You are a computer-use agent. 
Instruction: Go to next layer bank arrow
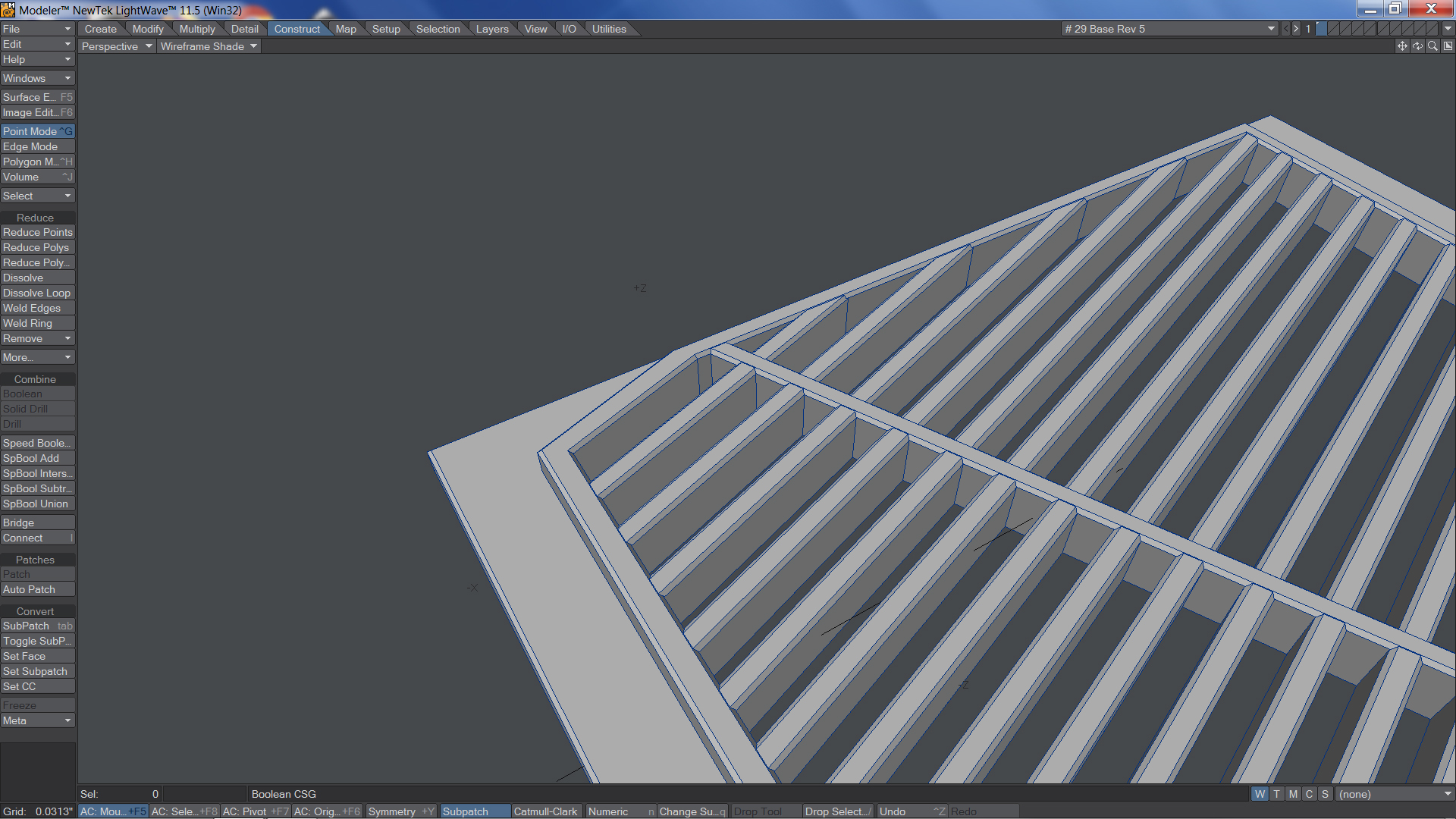coord(1296,29)
